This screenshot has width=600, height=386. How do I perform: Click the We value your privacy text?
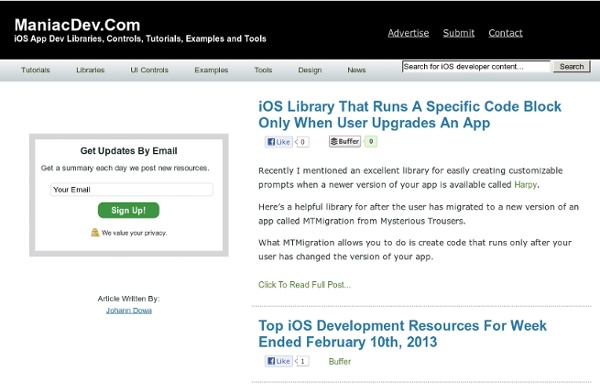pyautogui.click(x=134, y=233)
